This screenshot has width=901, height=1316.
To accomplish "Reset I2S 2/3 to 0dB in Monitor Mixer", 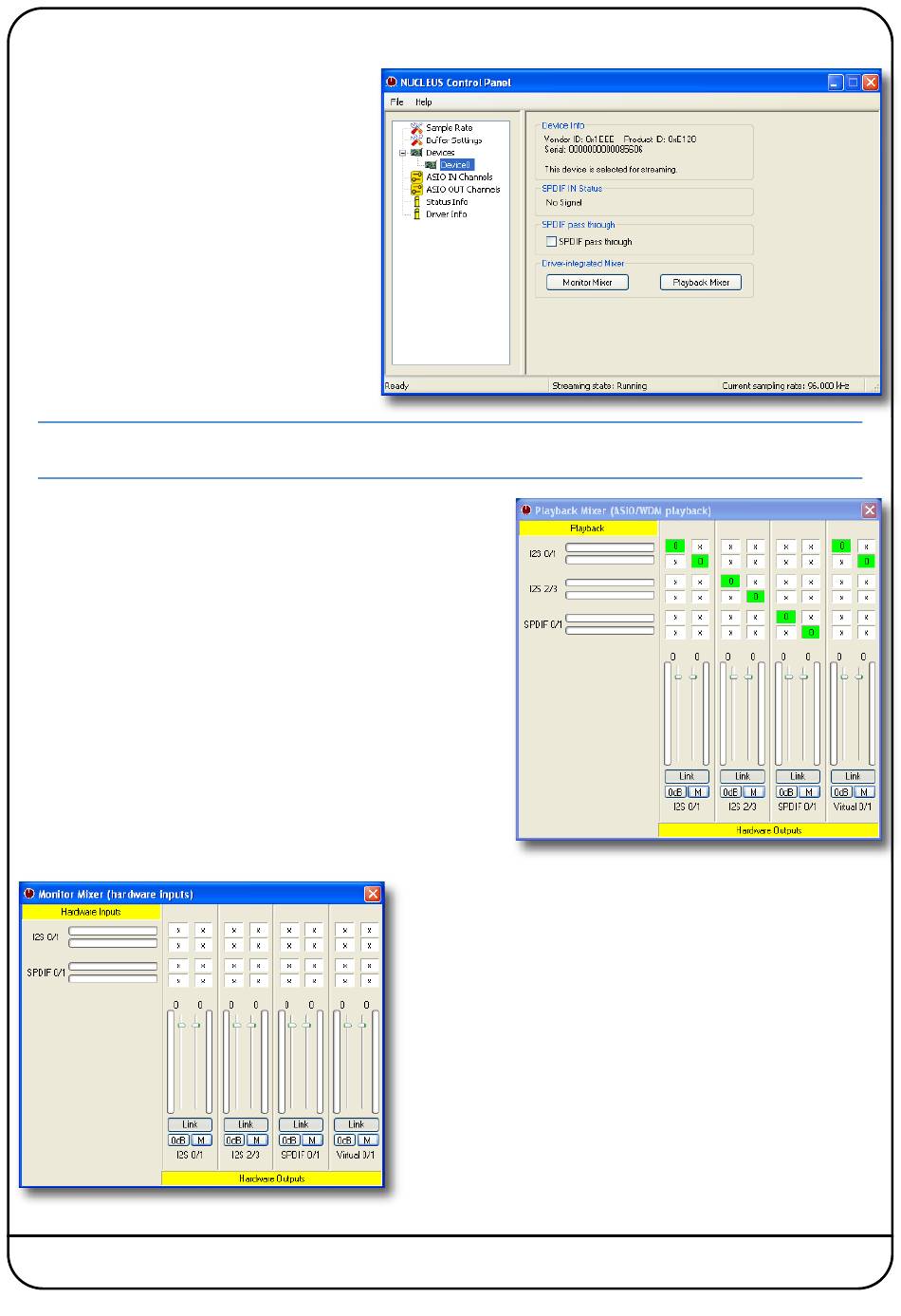I will [233, 1140].
